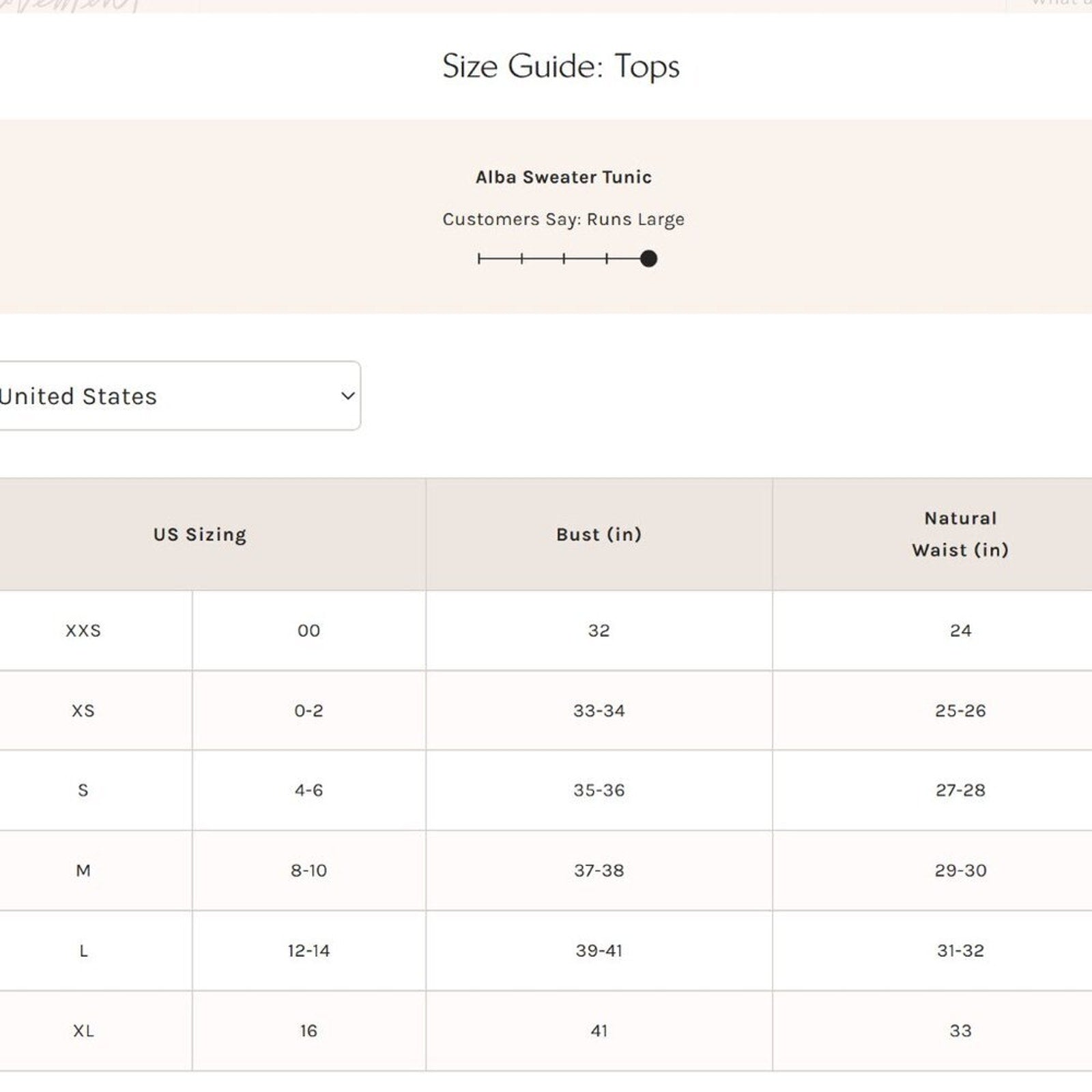The width and height of the screenshot is (1092, 1092).
Task: Select the XS size row label
Action: (83, 710)
